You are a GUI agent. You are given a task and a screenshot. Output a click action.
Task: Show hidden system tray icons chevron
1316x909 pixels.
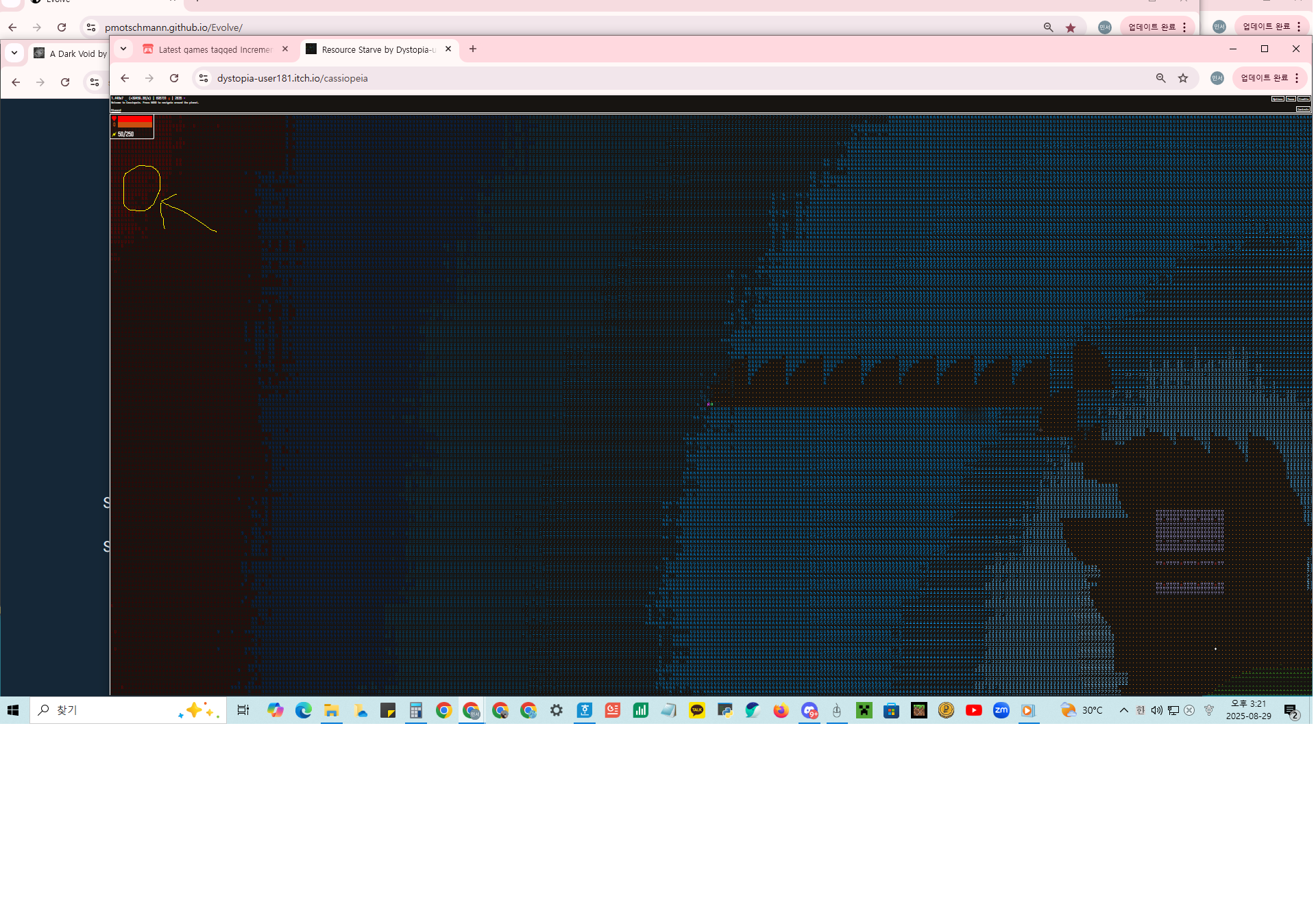[1123, 710]
